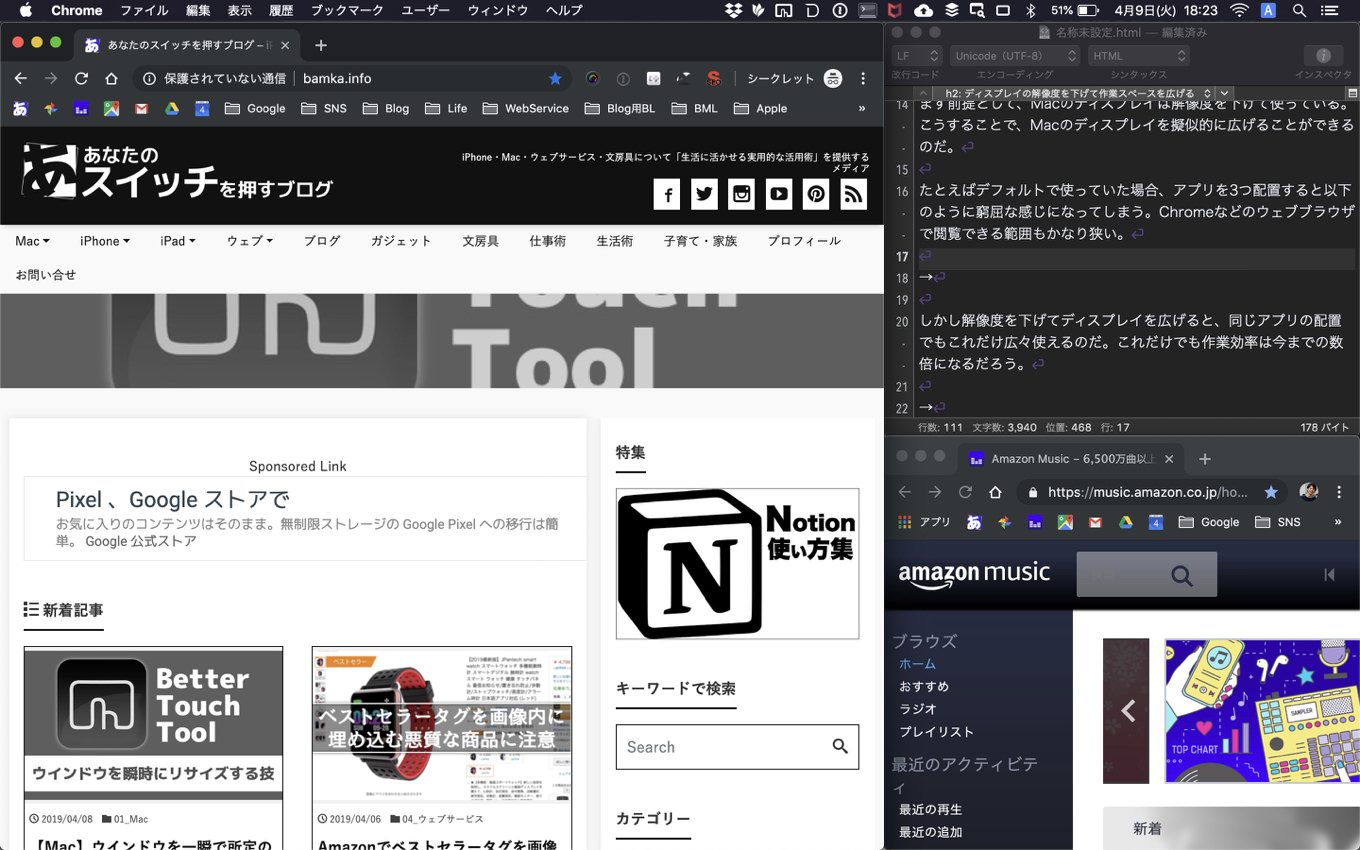Screen dimensions: 1360x850
Task: Collapse the Amazon Music player panel arrow
Action: [x=1329, y=574]
